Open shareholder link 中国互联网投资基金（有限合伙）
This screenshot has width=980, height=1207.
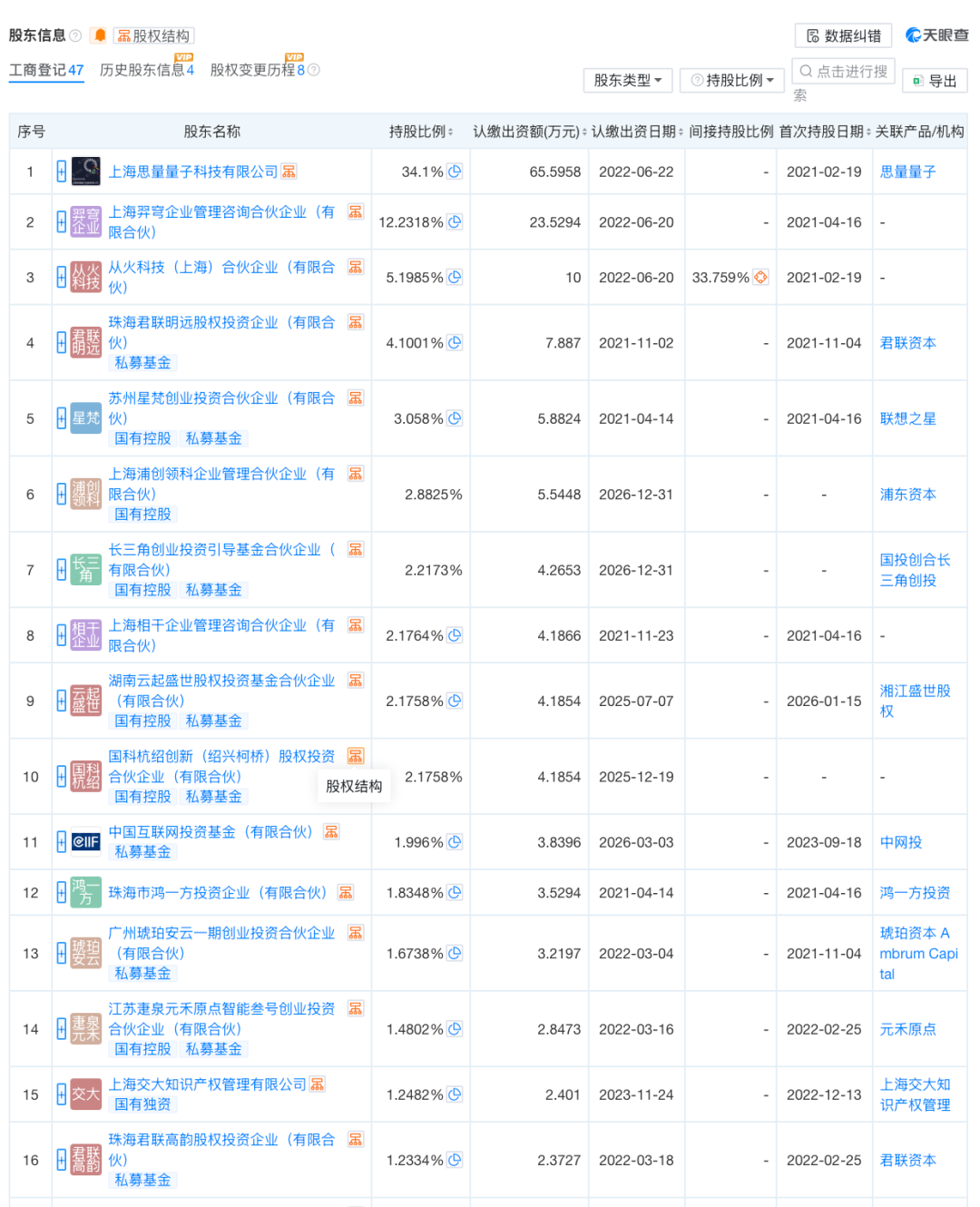[x=214, y=831]
